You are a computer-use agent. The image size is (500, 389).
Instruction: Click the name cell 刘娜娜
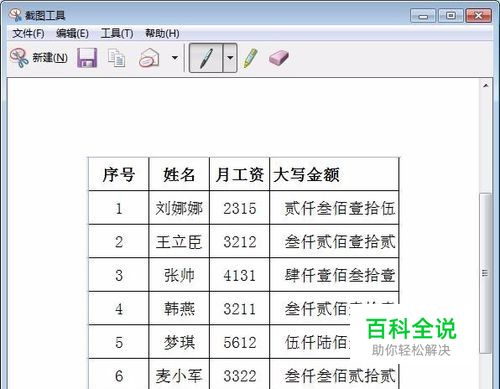[x=179, y=208]
